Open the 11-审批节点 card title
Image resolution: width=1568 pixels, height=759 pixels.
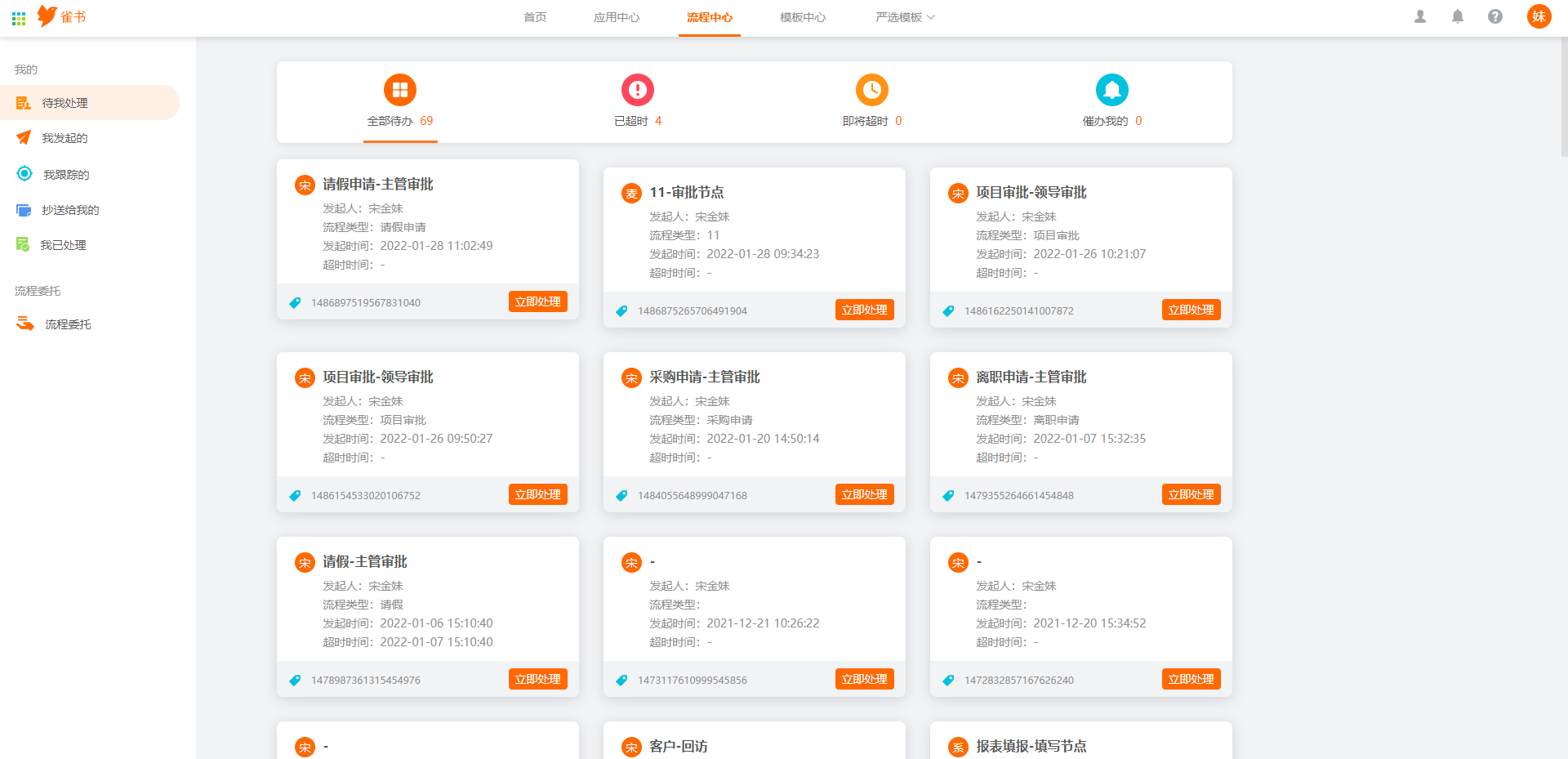point(687,193)
